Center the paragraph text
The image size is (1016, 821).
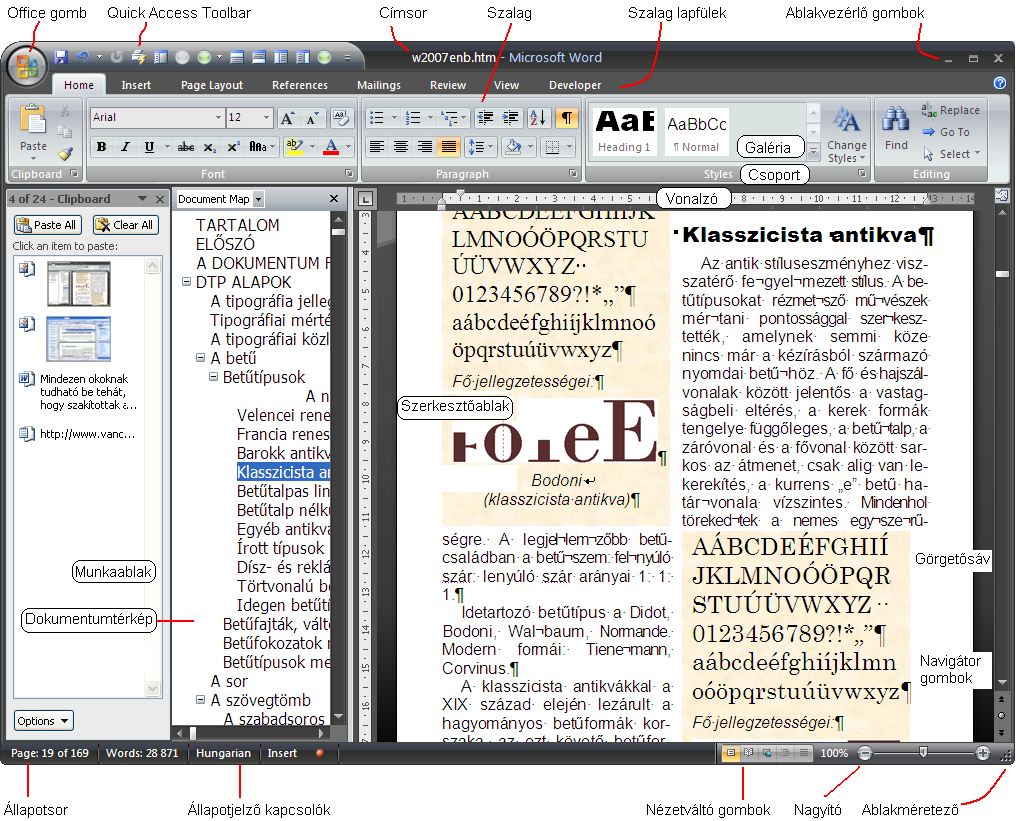(400, 147)
